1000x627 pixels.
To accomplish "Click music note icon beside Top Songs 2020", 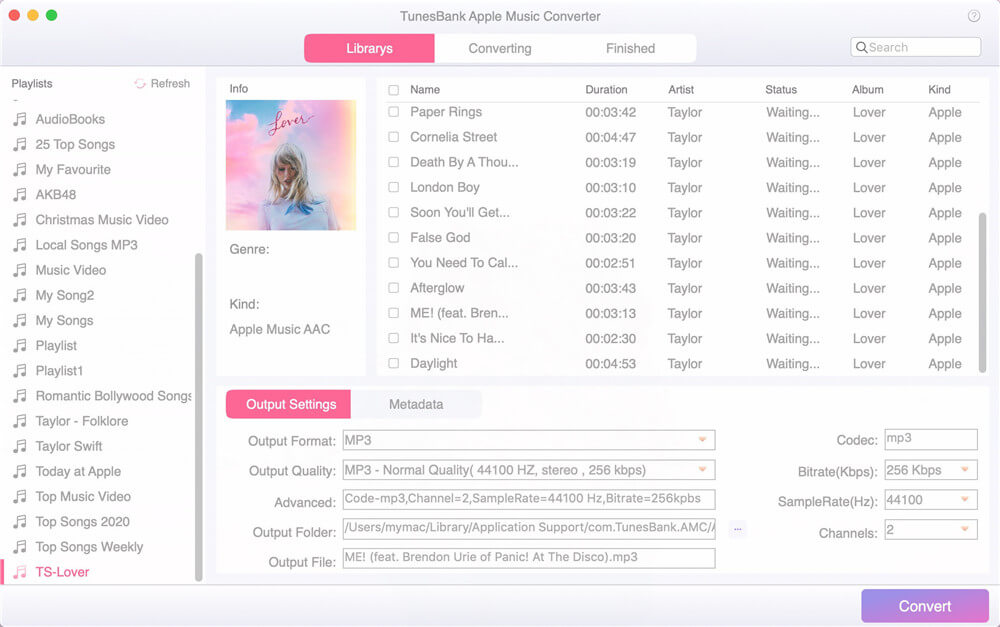I will [x=20, y=522].
